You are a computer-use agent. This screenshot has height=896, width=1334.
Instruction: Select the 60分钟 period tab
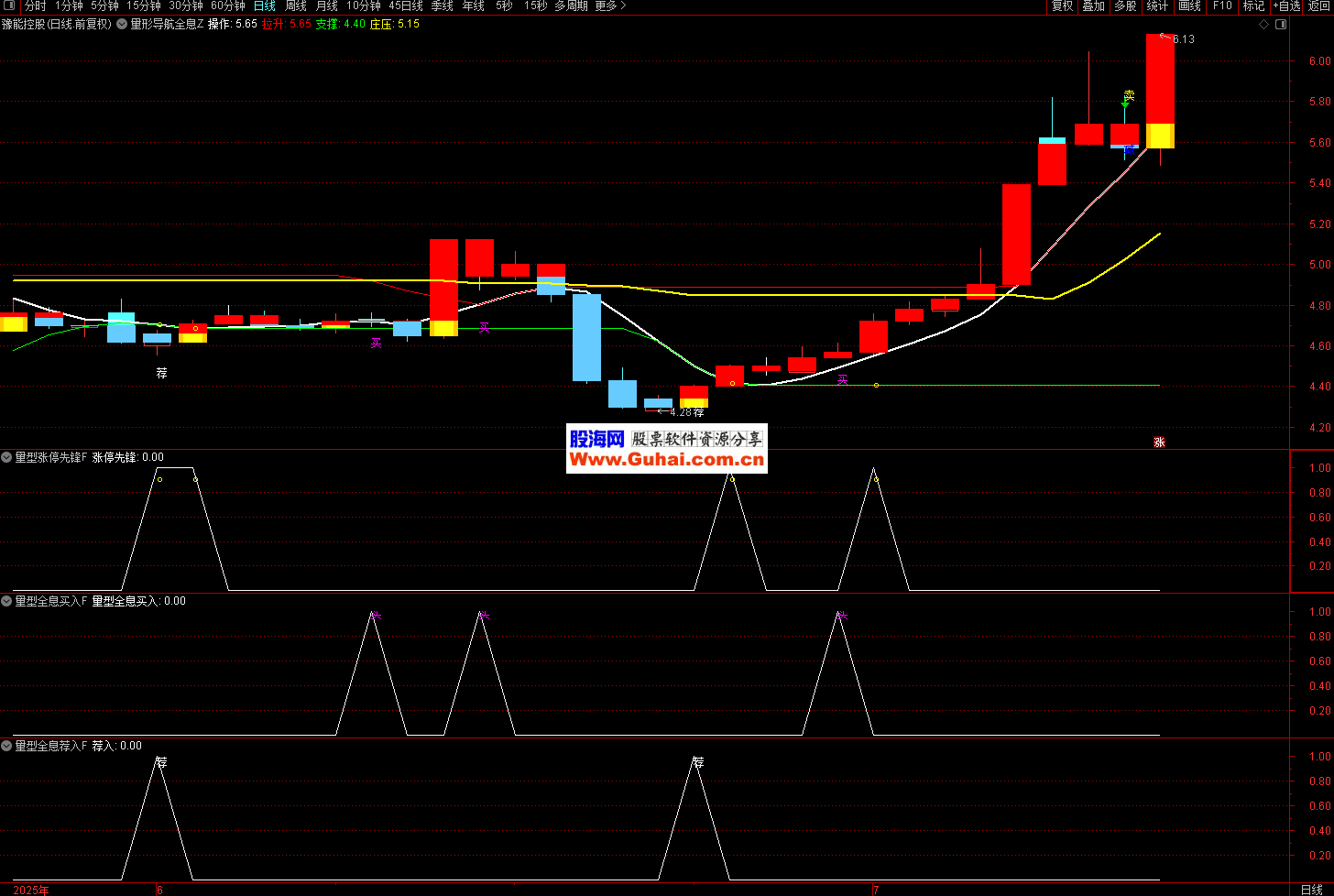click(x=228, y=6)
